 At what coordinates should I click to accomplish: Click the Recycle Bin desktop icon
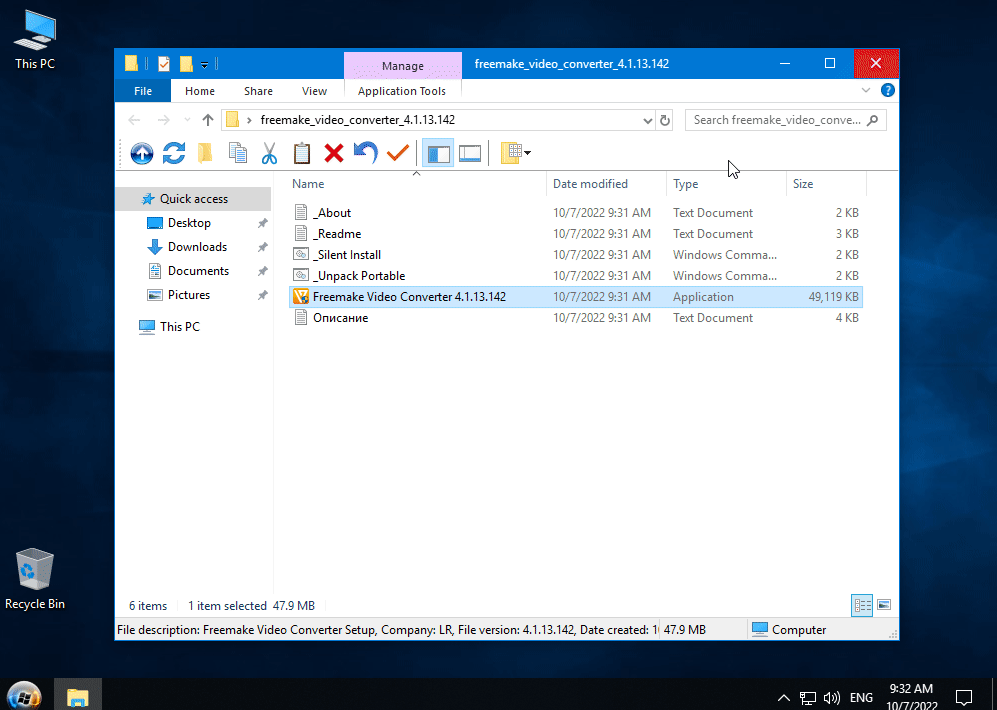(x=35, y=579)
